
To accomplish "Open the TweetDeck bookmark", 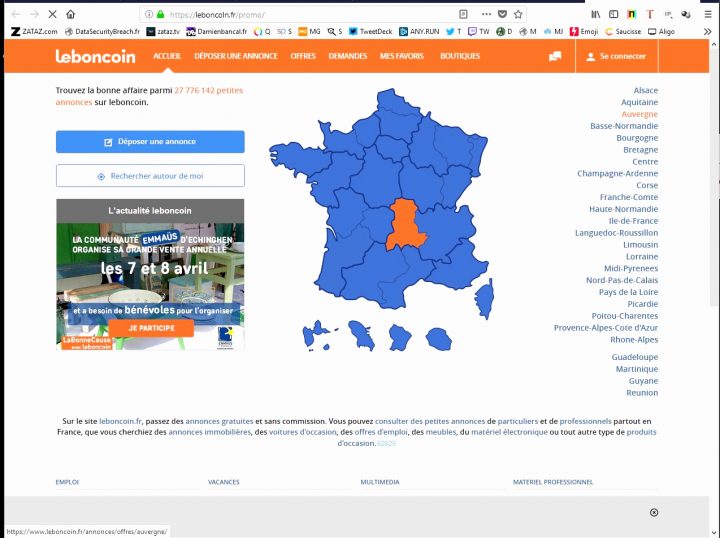I will (372, 31).
